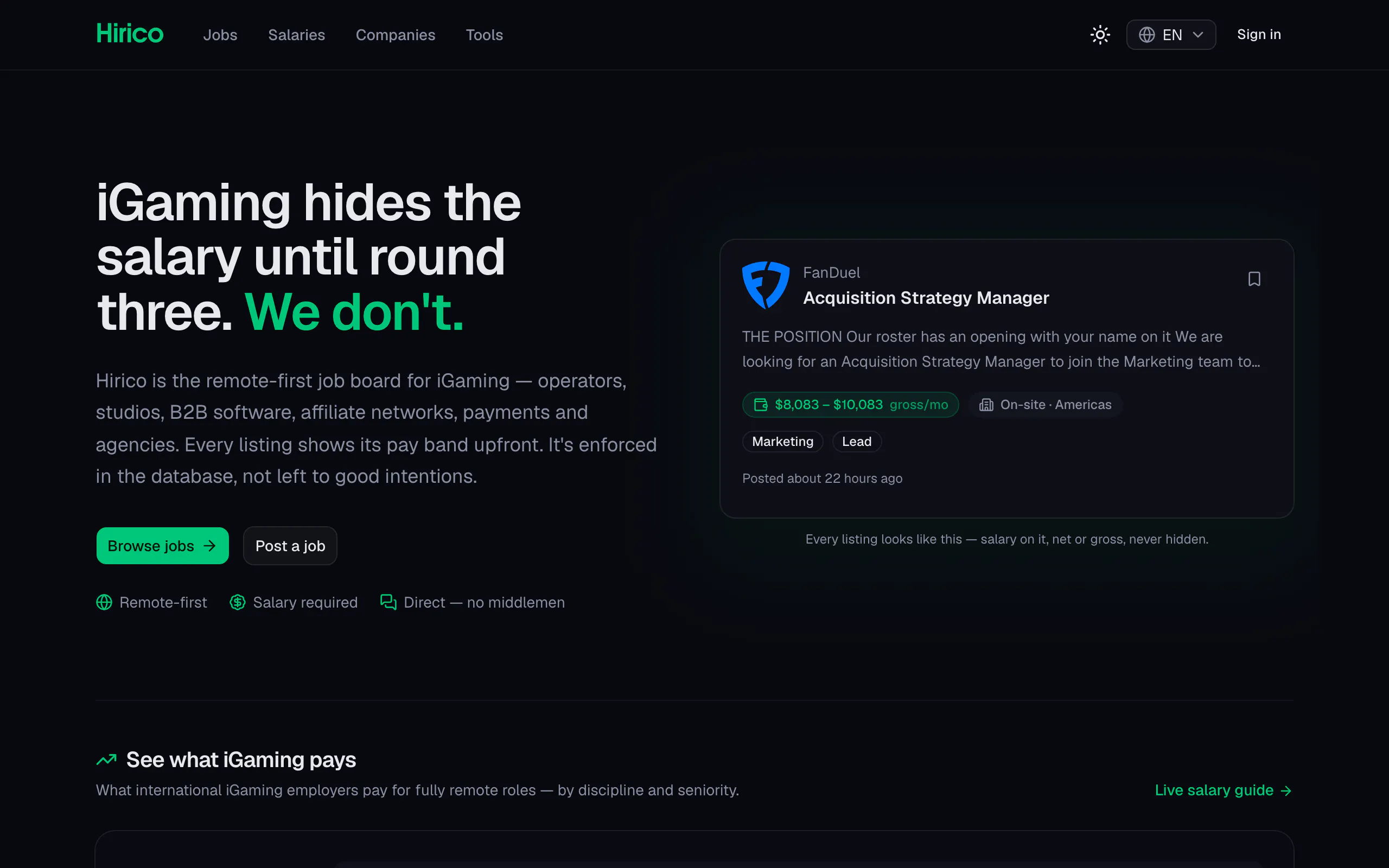
Task: Click the Browse jobs button
Action: tap(162, 545)
